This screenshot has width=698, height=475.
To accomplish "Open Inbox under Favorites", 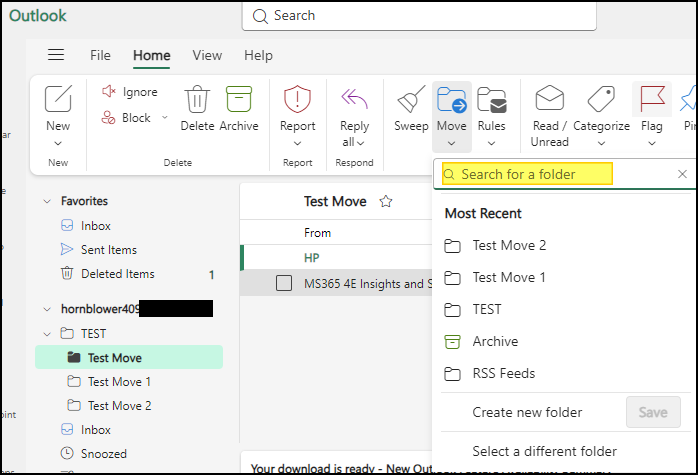I will tap(129, 226).
